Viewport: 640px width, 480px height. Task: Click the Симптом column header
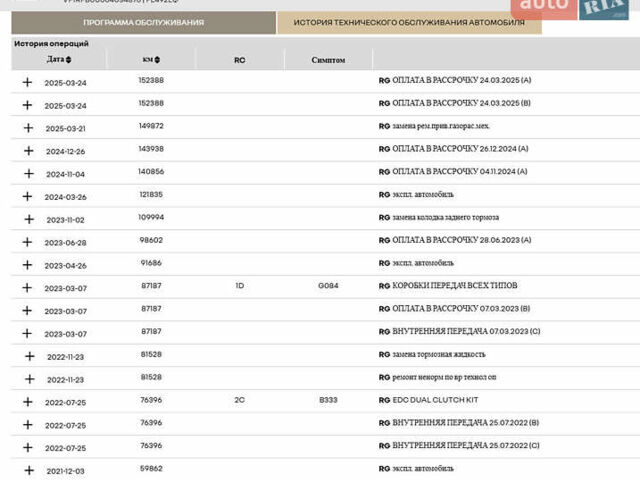pyautogui.click(x=328, y=60)
